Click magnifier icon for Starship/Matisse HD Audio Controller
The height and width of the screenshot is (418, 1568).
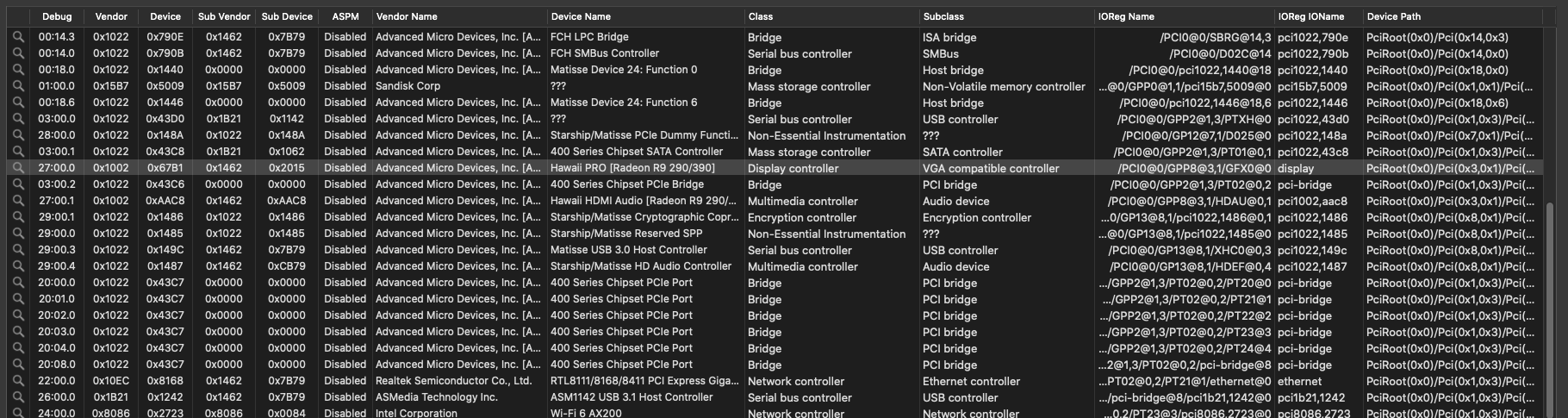point(18,266)
